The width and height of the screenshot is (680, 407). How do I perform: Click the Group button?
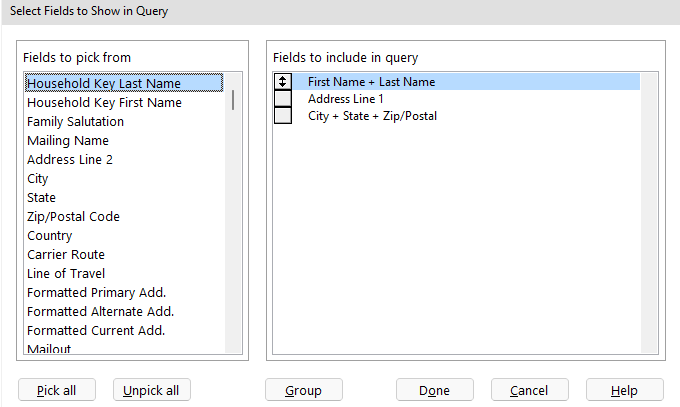point(305,390)
